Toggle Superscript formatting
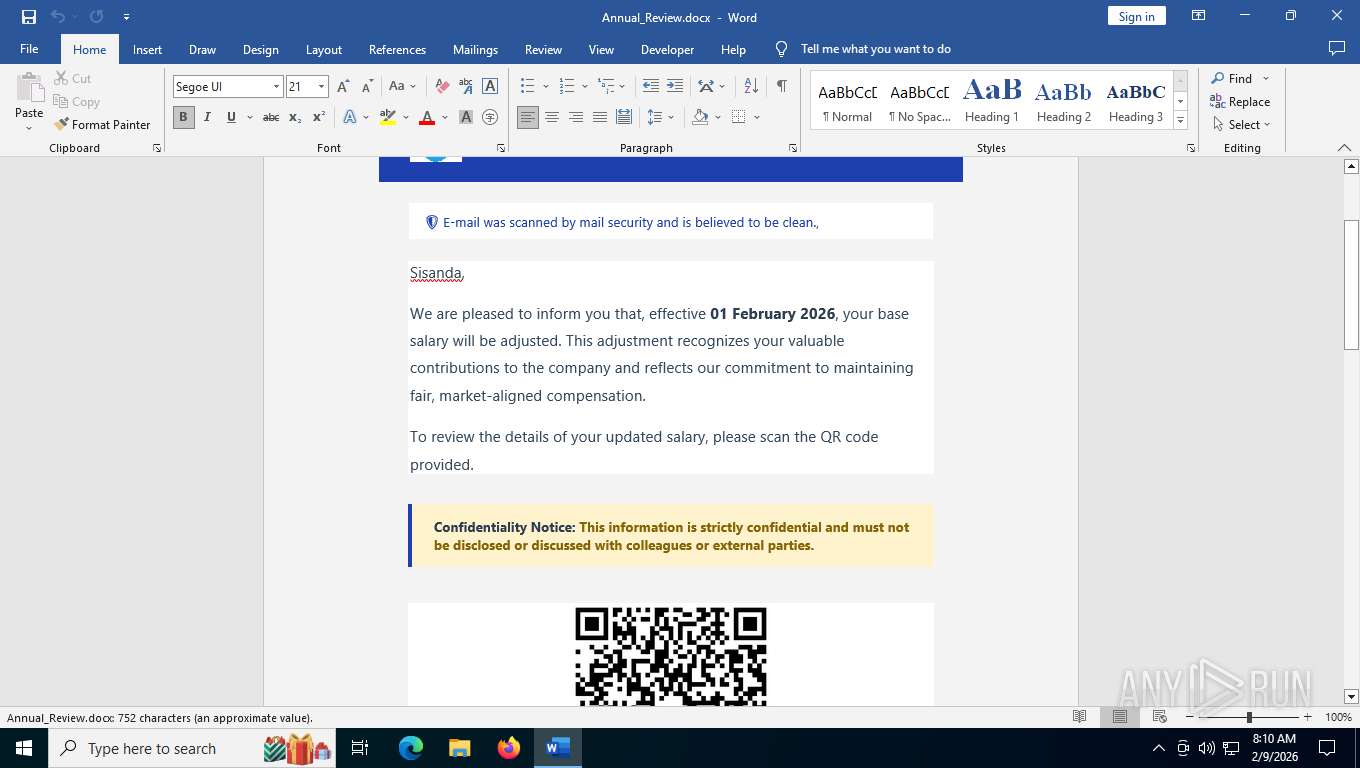Screen dimensions: 1360x768 click(319, 117)
